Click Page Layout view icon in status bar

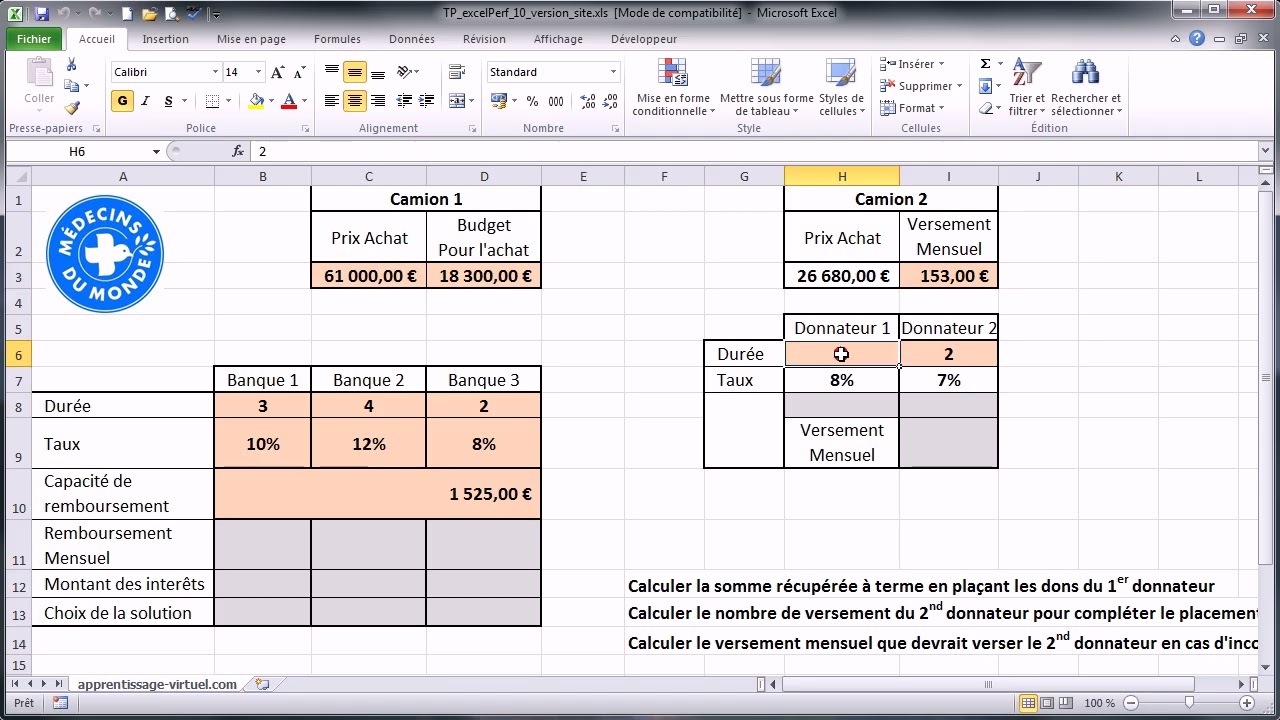1048,703
